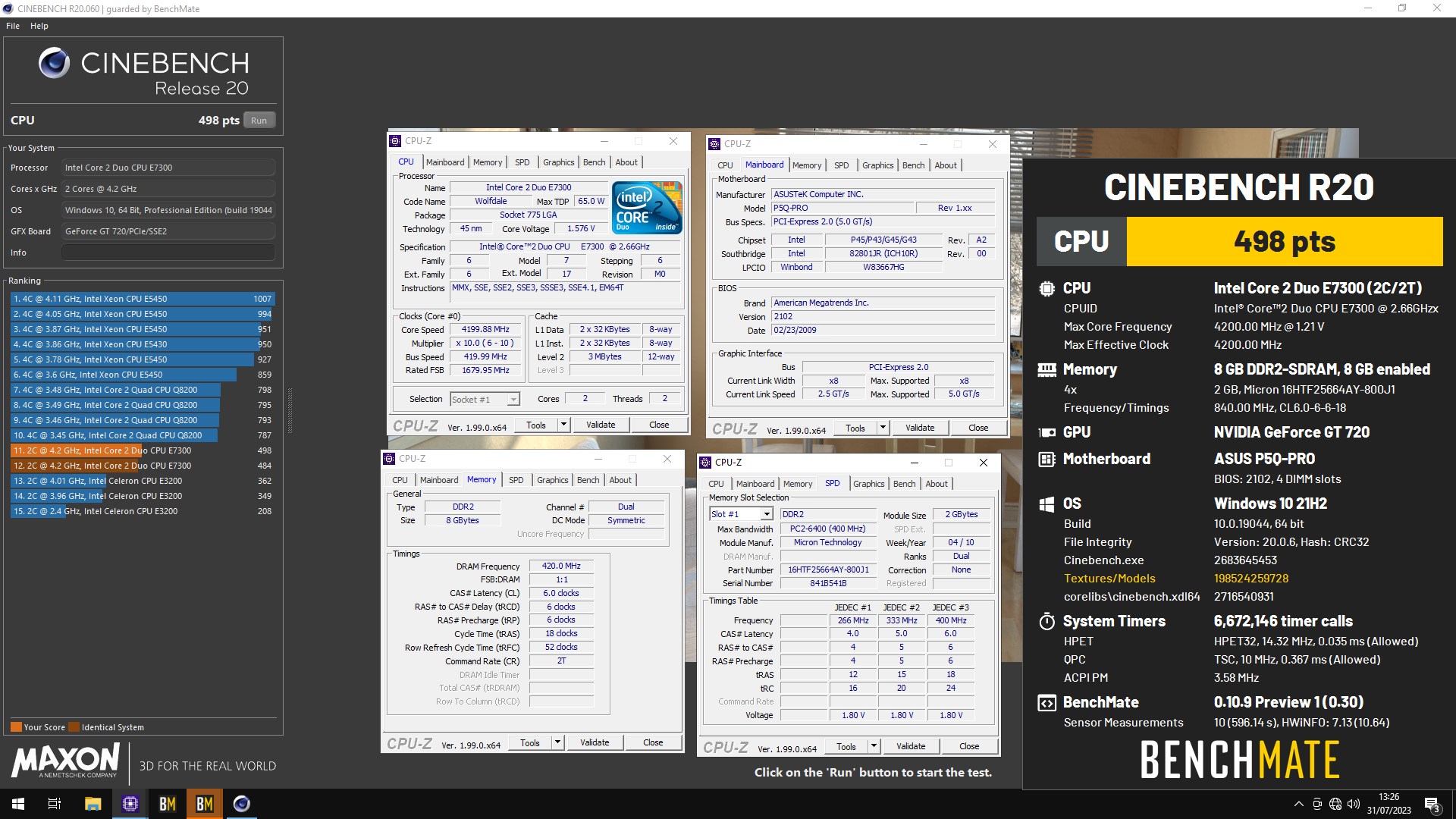
Task: Click Validate in CPU-Z CPU window
Action: 601,425
